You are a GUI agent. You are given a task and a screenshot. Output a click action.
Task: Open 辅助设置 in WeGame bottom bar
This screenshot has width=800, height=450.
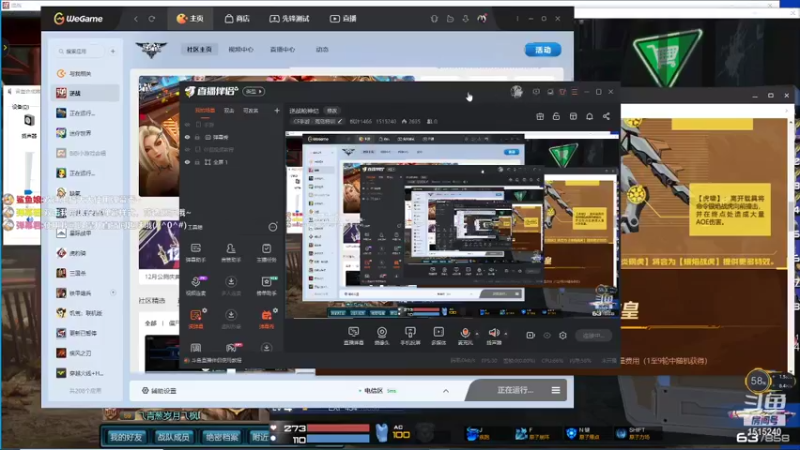(x=159, y=391)
